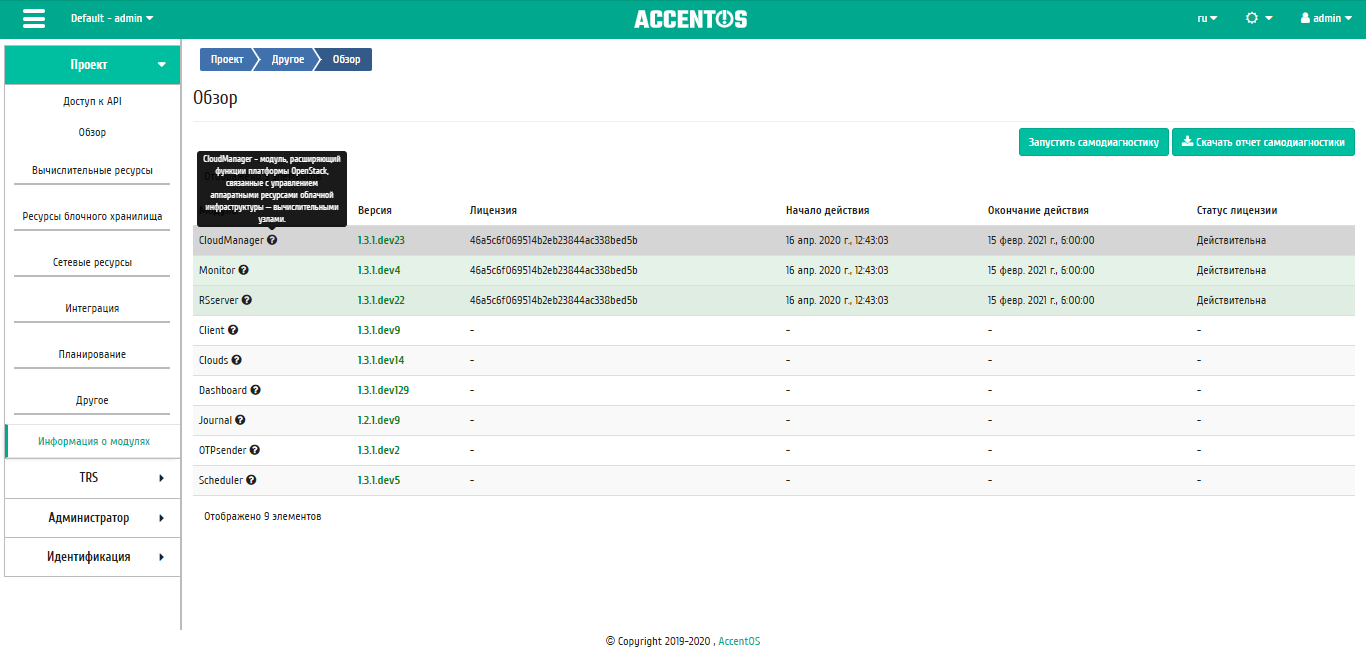The image size is (1366, 652).
Task: Expand the Администратор sidebar section
Action: [x=92, y=518]
